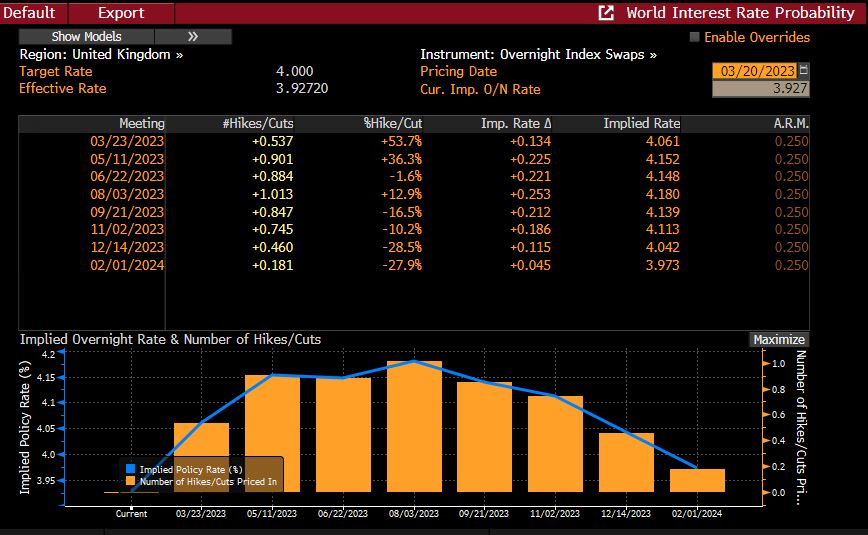Click the Show Models button
The image size is (868, 535).
tap(87, 36)
